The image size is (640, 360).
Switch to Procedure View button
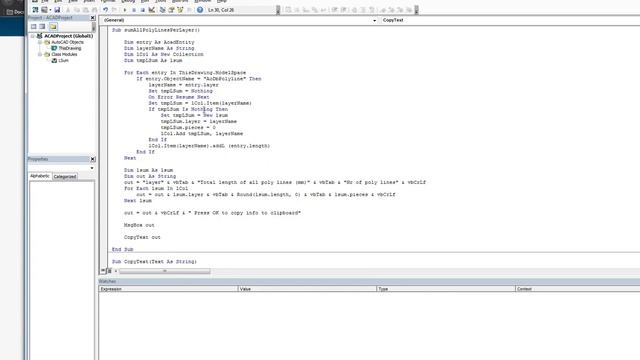coord(104,271)
